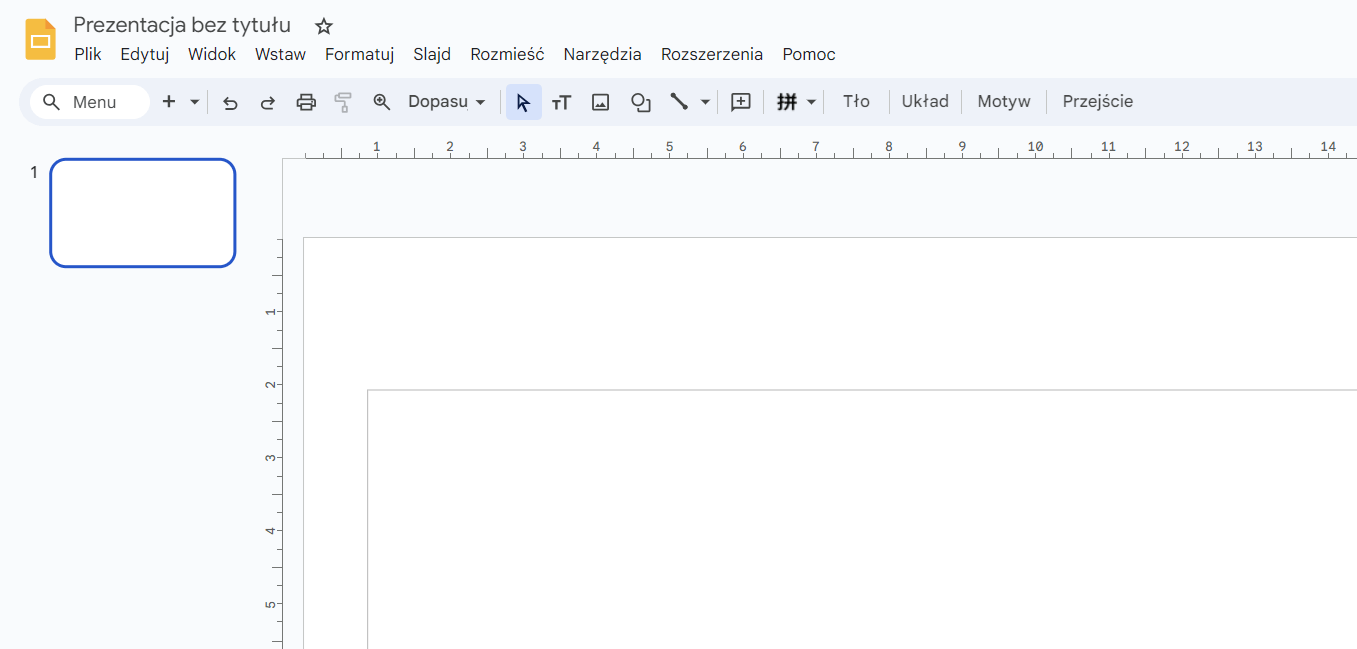Open the Narzędzia menu
Screen dimensions: 1357x649
point(602,54)
